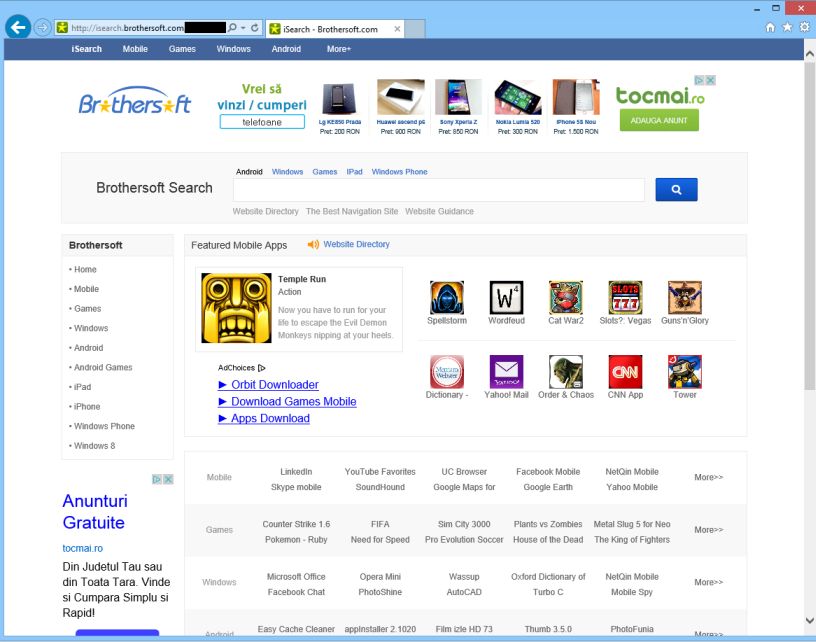The width and height of the screenshot is (816, 642).
Task: Close the iSearch - Brothersoft.com tab
Action: pyautogui.click(x=397, y=29)
